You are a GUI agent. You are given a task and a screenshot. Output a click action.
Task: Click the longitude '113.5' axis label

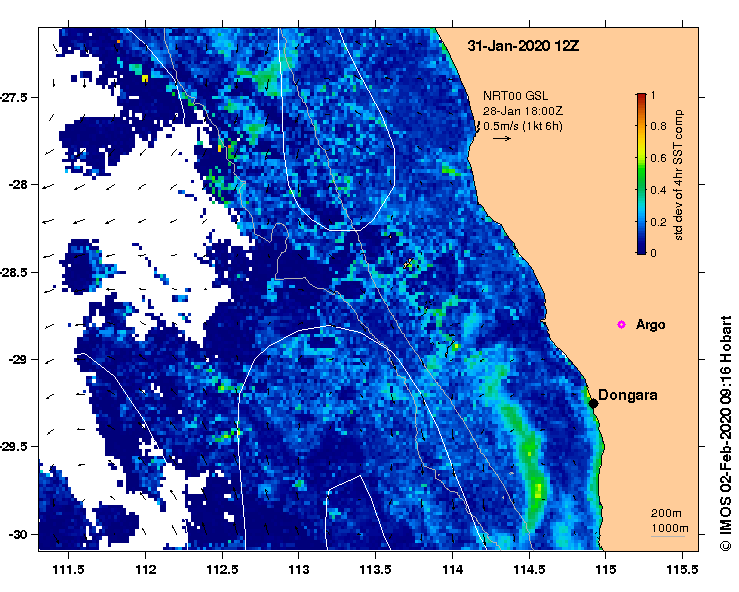[x=376, y=570]
